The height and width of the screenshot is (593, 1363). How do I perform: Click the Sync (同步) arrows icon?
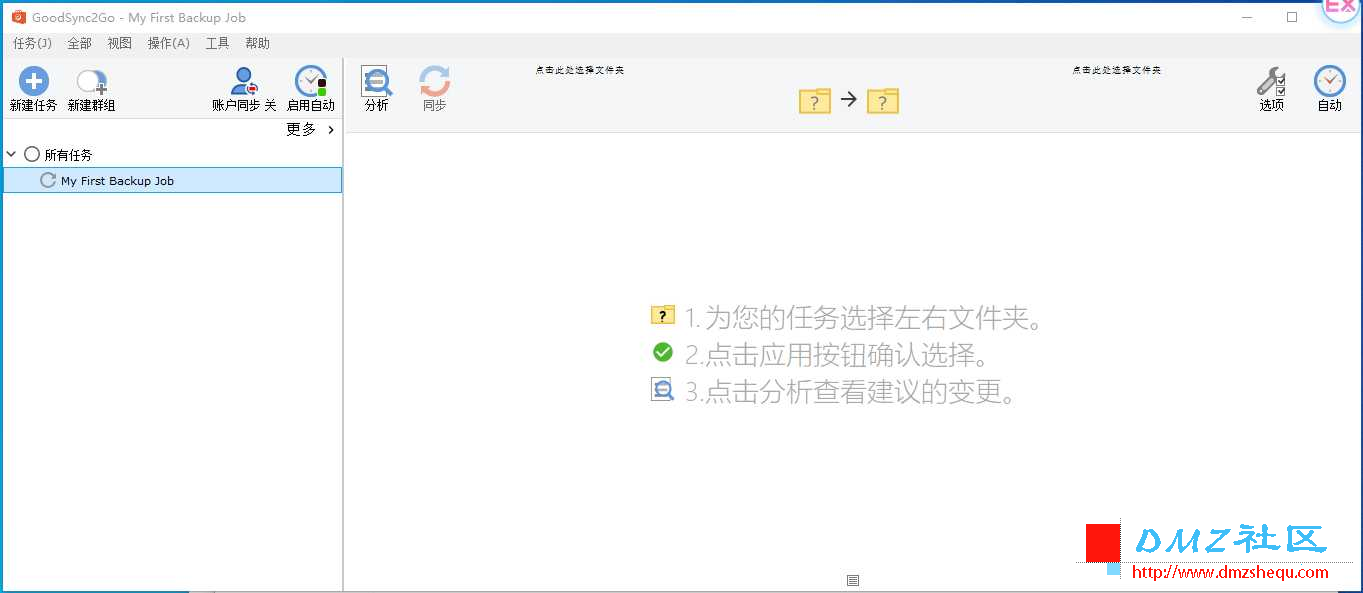[434, 82]
